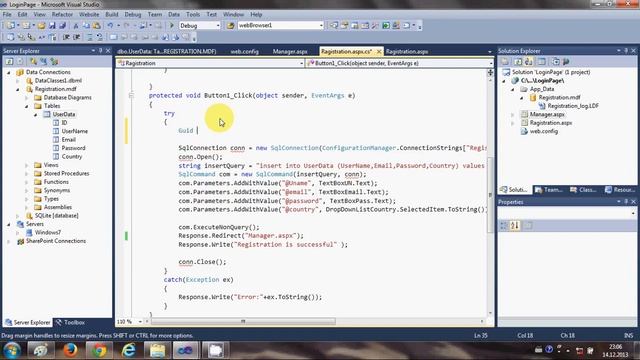The height and width of the screenshot is (360, 640).
Task: Click the Undo arrow icon
Action: click(110, 25)
